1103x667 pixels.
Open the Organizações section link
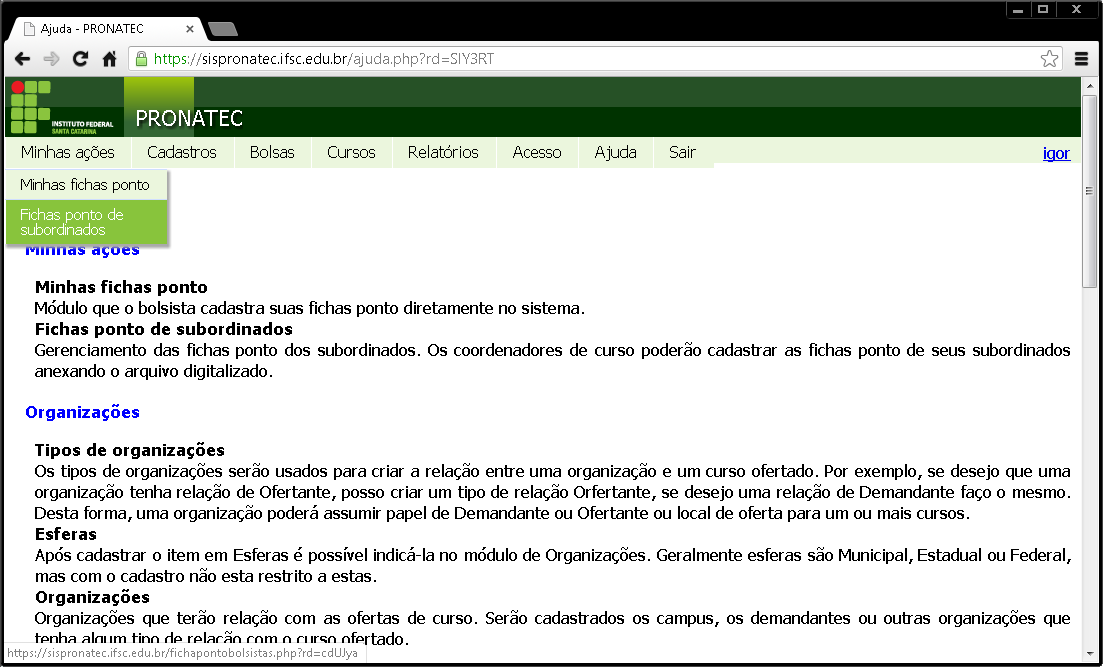click(83, 411)
